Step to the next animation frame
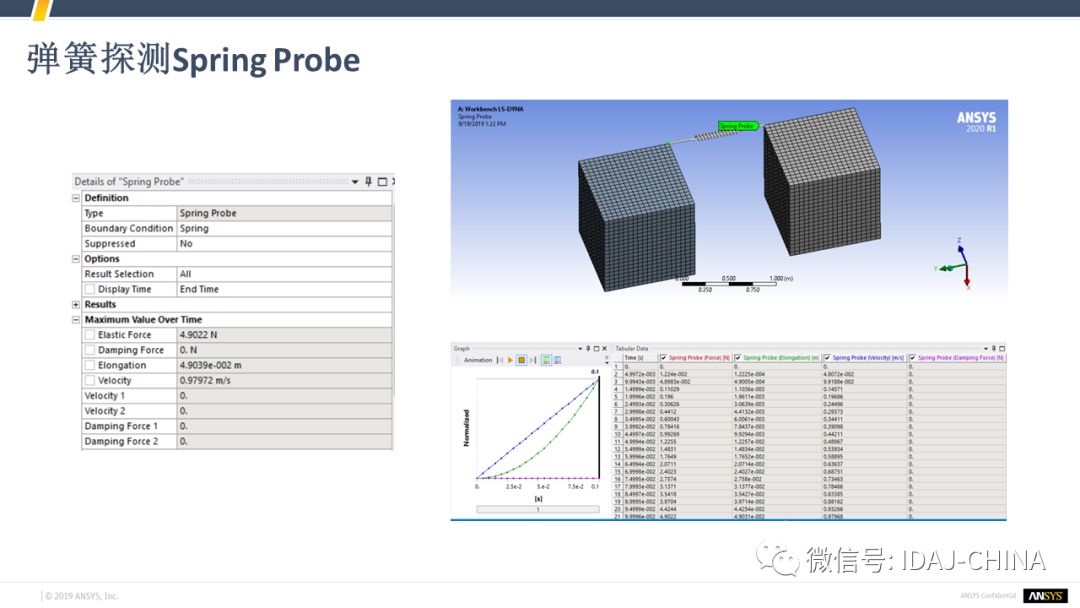Screen dimensions: 1080x608 [x=532, y=360]
